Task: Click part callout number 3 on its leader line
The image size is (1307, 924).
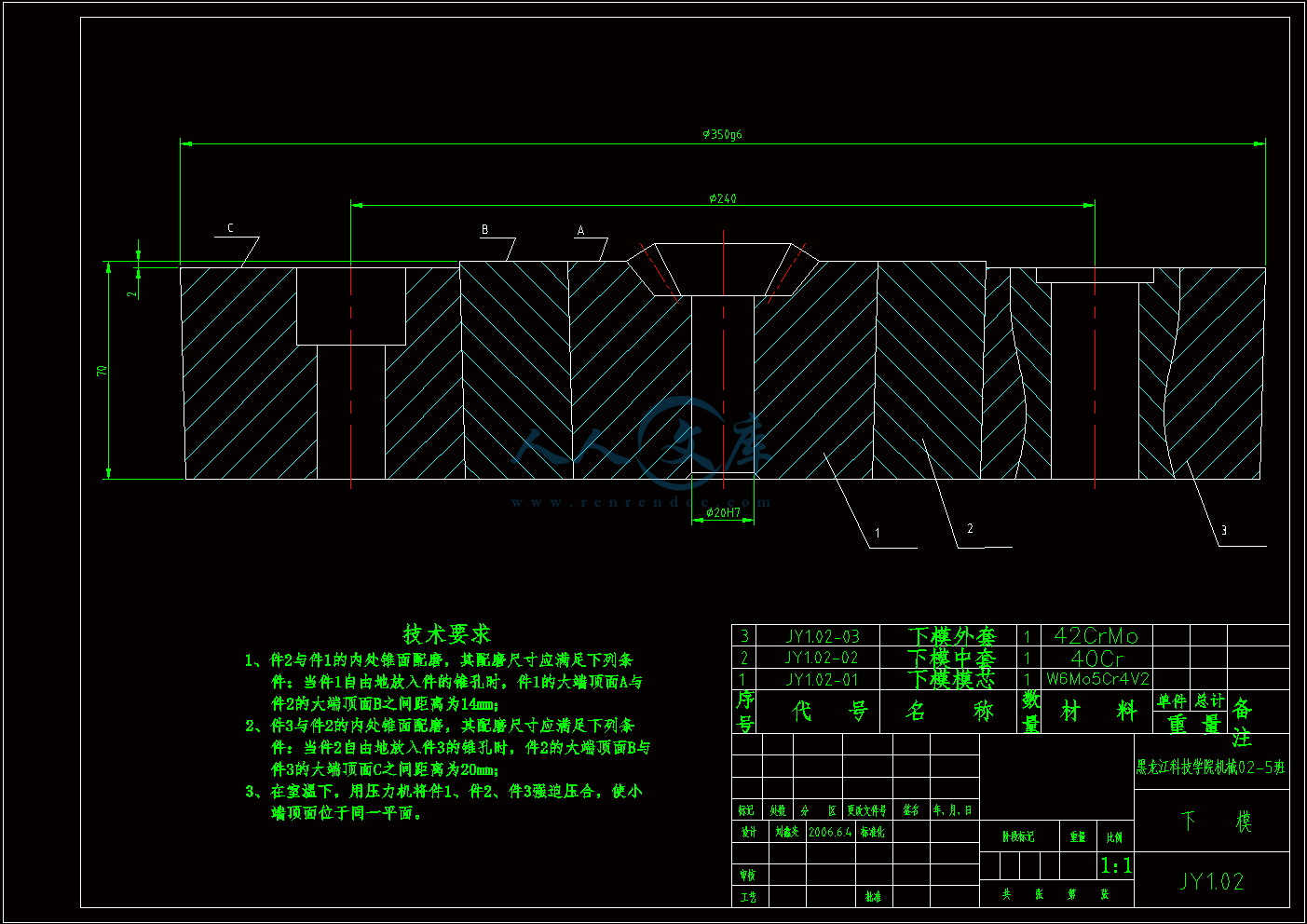Action: (x=1224, y=530)
